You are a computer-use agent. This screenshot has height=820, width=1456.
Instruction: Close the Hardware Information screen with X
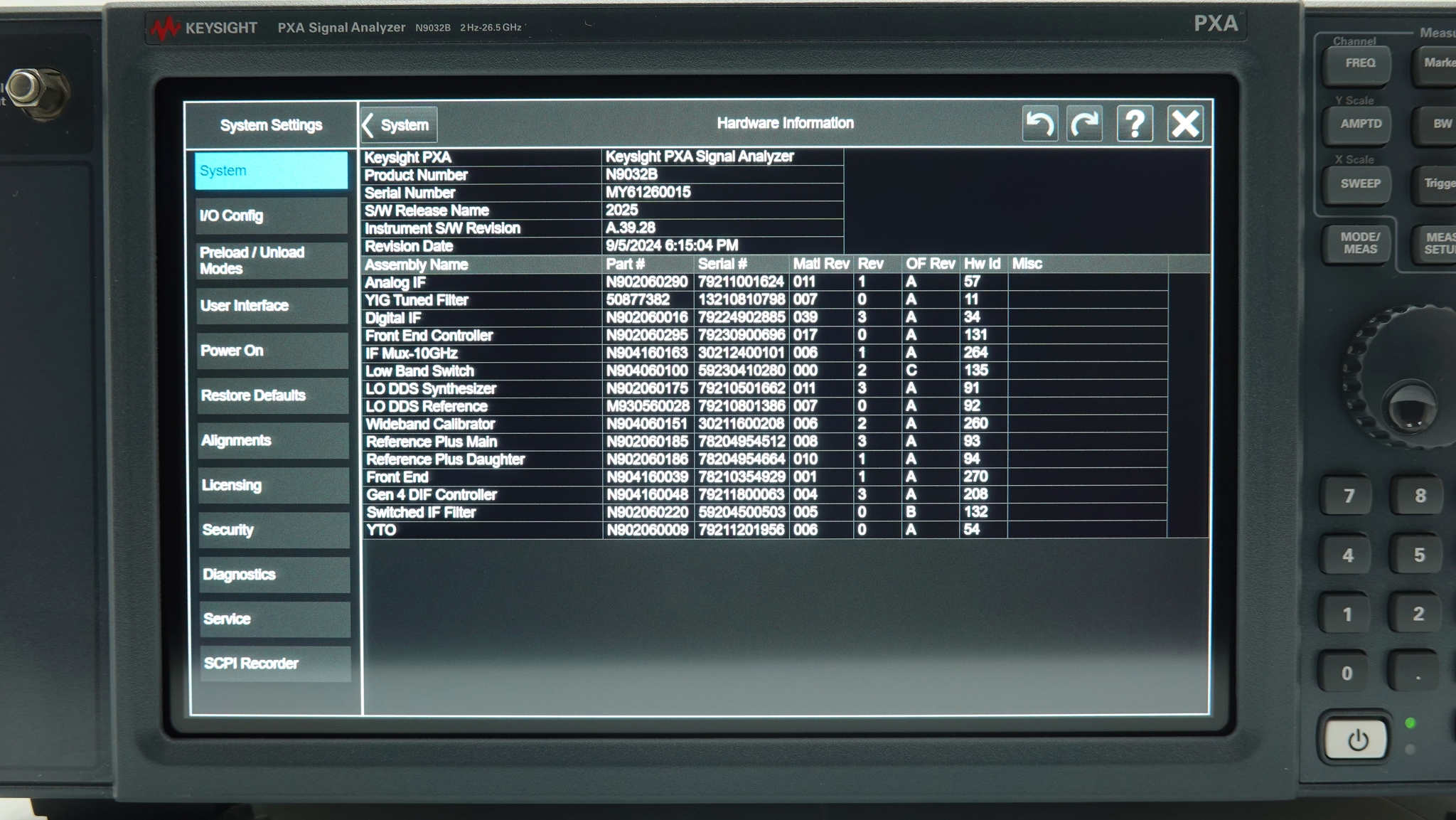point(1185,124)
